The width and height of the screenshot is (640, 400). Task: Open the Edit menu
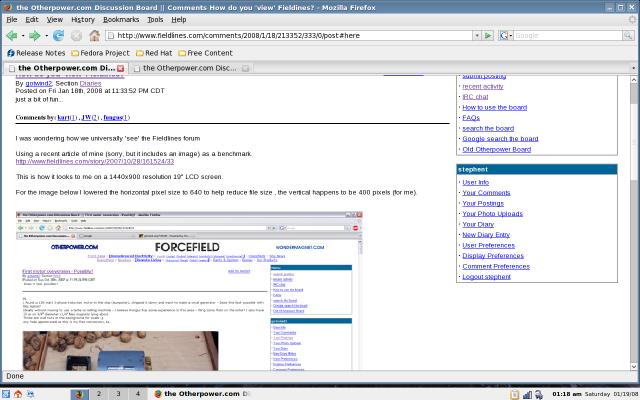point(32,20)
